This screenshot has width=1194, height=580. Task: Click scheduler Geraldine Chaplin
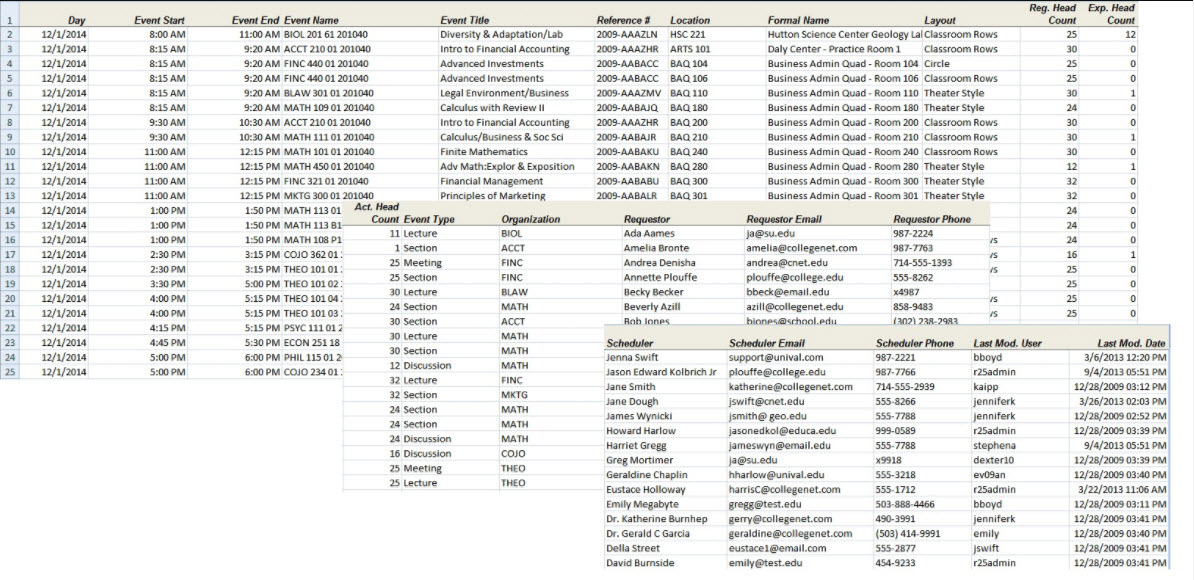pos(645,474)
